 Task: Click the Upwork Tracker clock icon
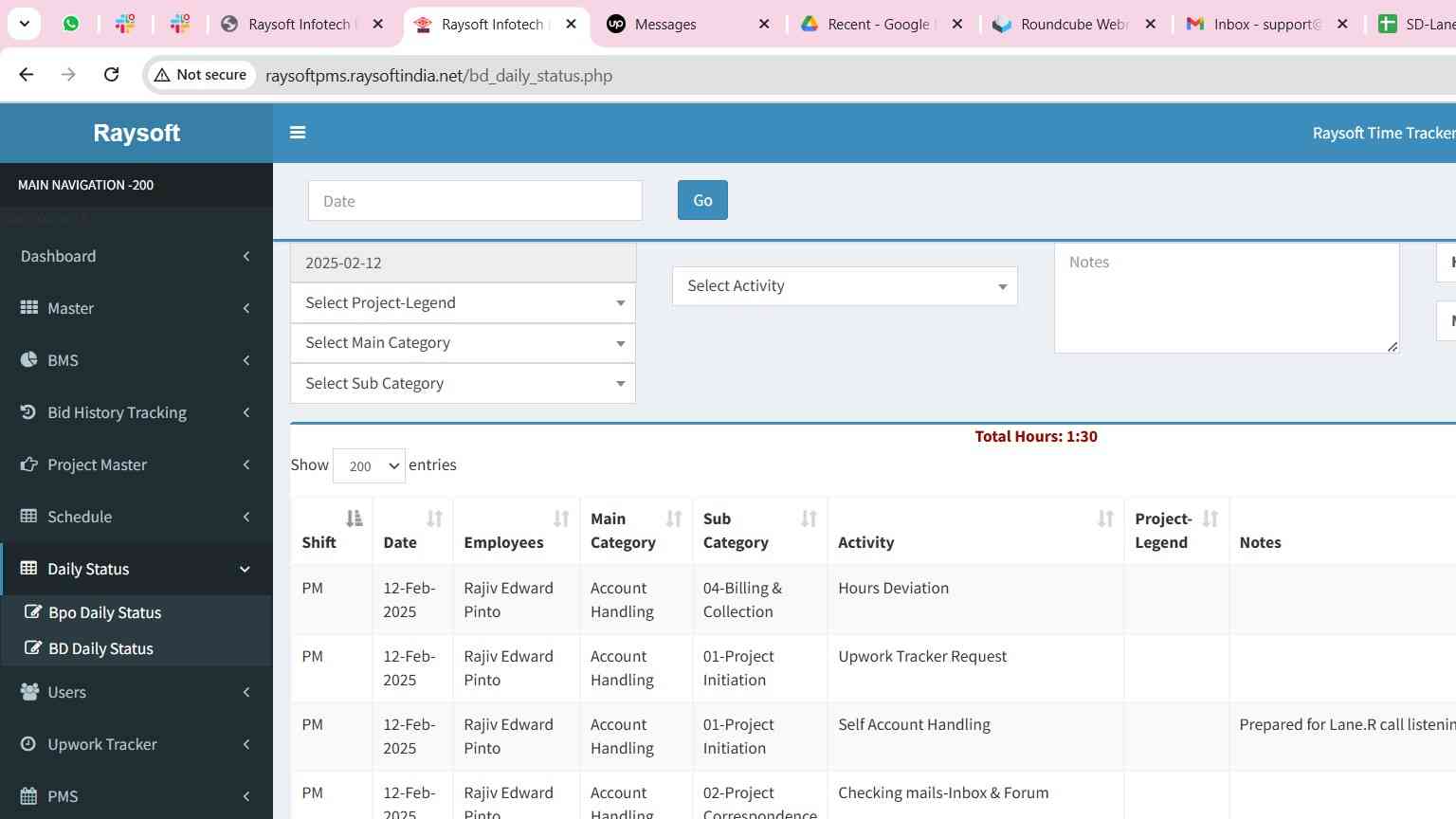pos(28,743)
